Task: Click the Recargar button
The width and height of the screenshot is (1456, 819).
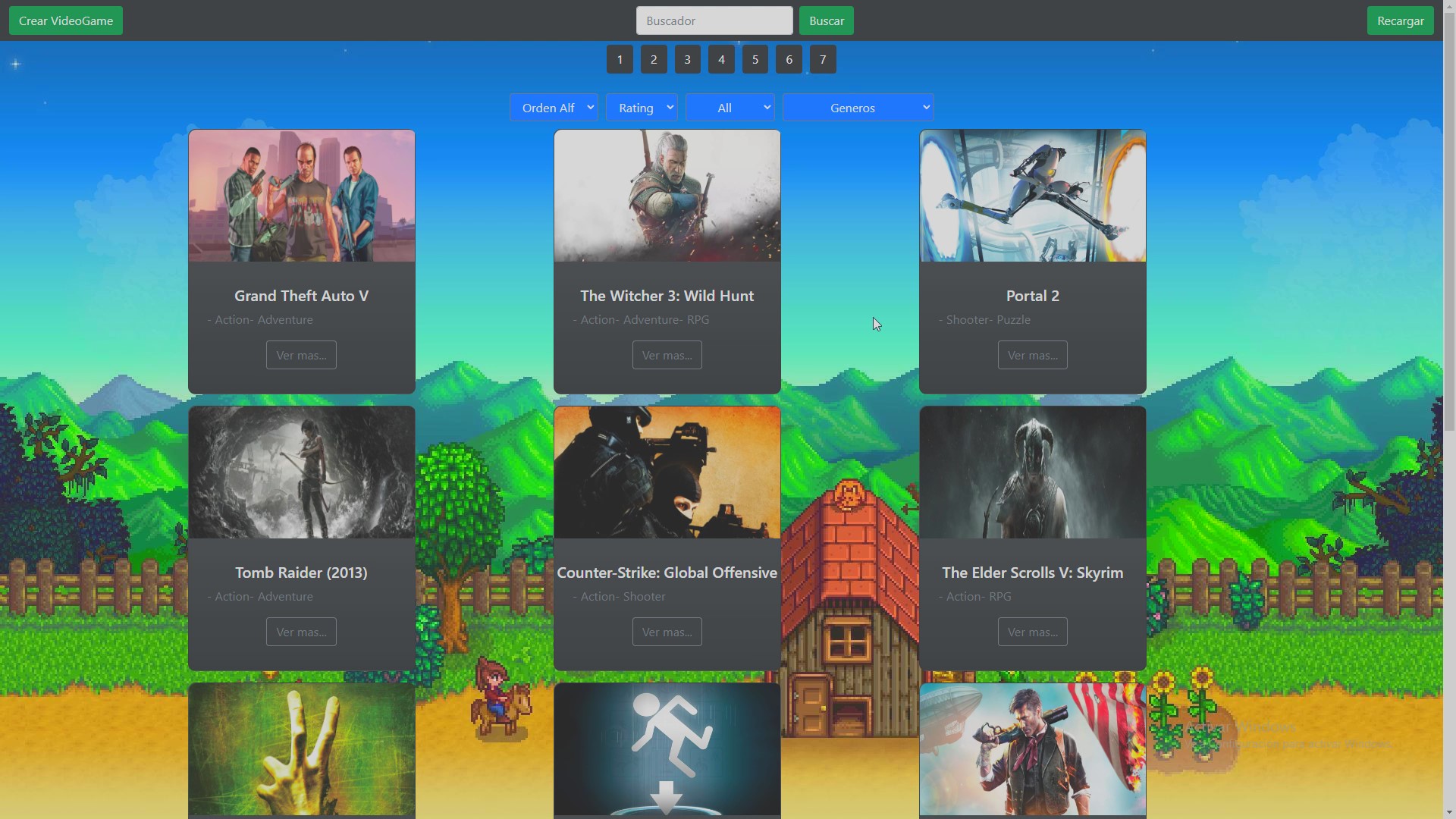Action: tap(1400, 20)
